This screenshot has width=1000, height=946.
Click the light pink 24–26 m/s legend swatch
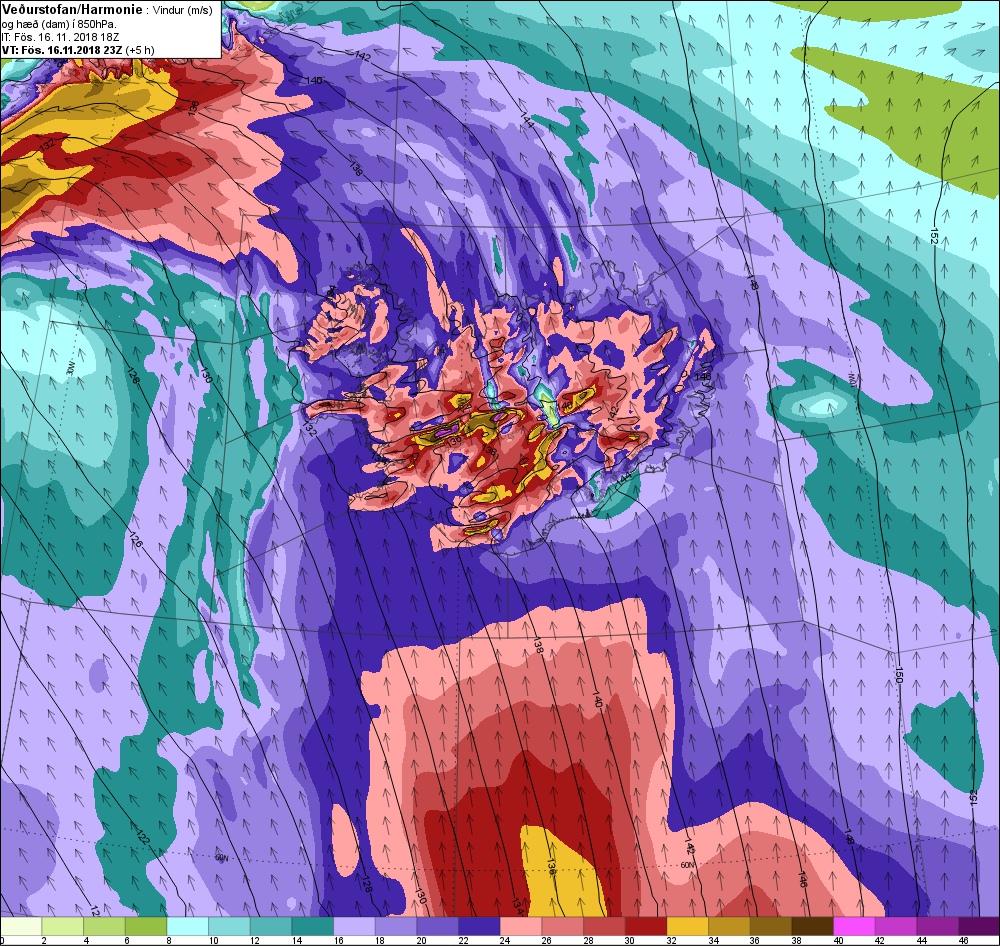pos(521,926)
